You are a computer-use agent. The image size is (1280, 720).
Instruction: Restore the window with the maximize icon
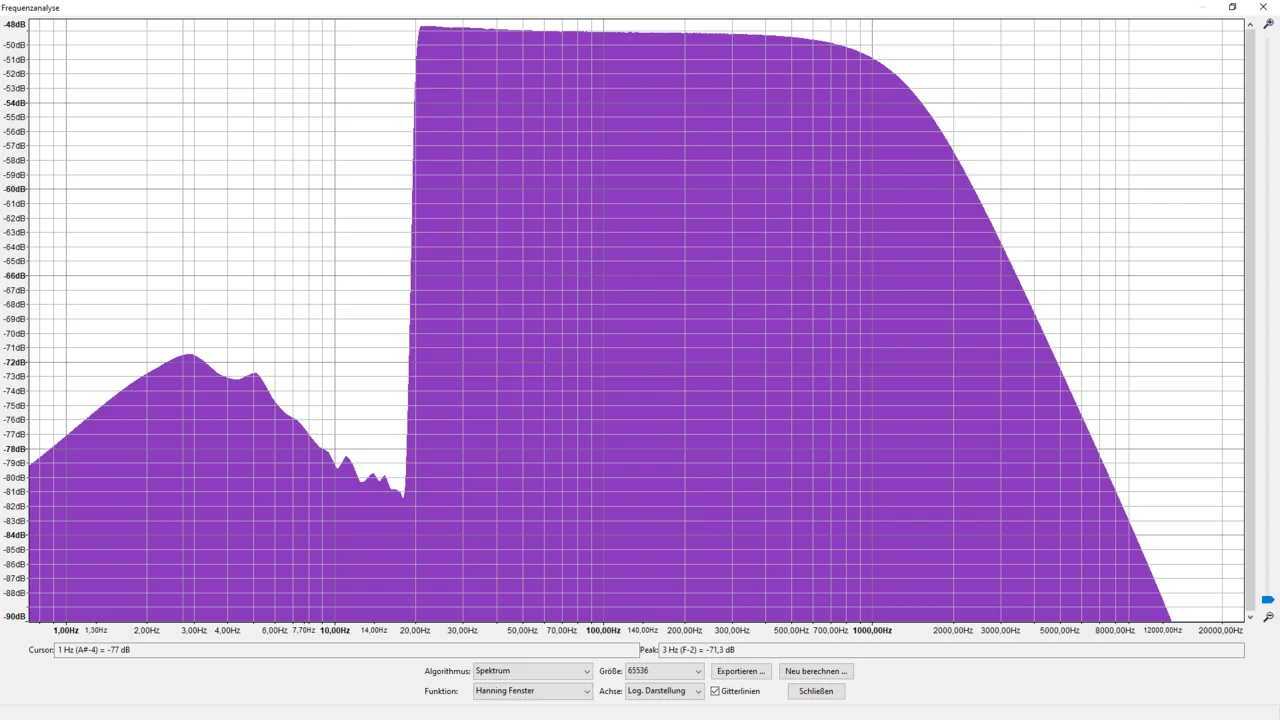tap(1232, 7)
